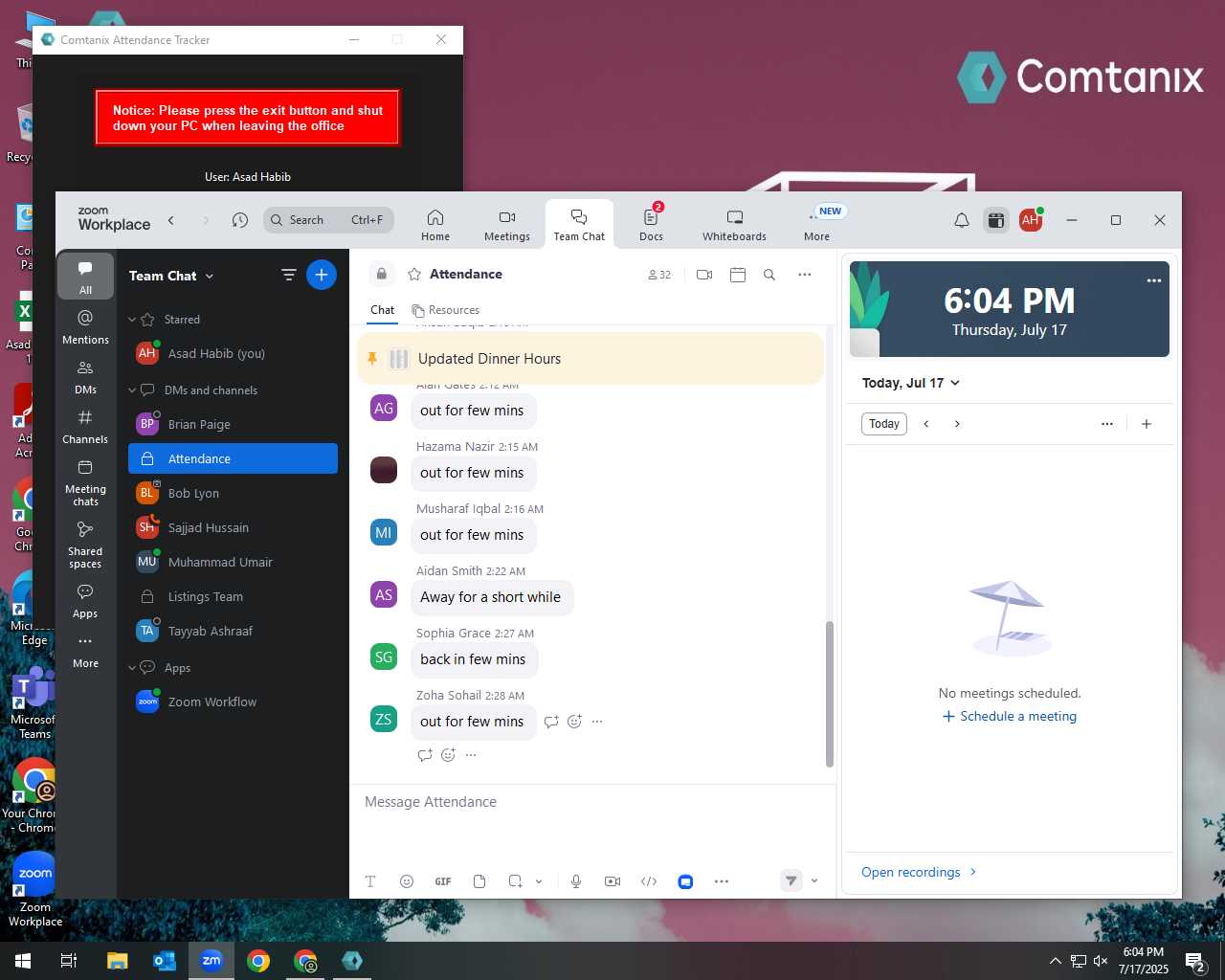This screenshot has width=1225, height=980.
Task: Open recordings link
Action: pyautogui.click(x=919, y=872)
